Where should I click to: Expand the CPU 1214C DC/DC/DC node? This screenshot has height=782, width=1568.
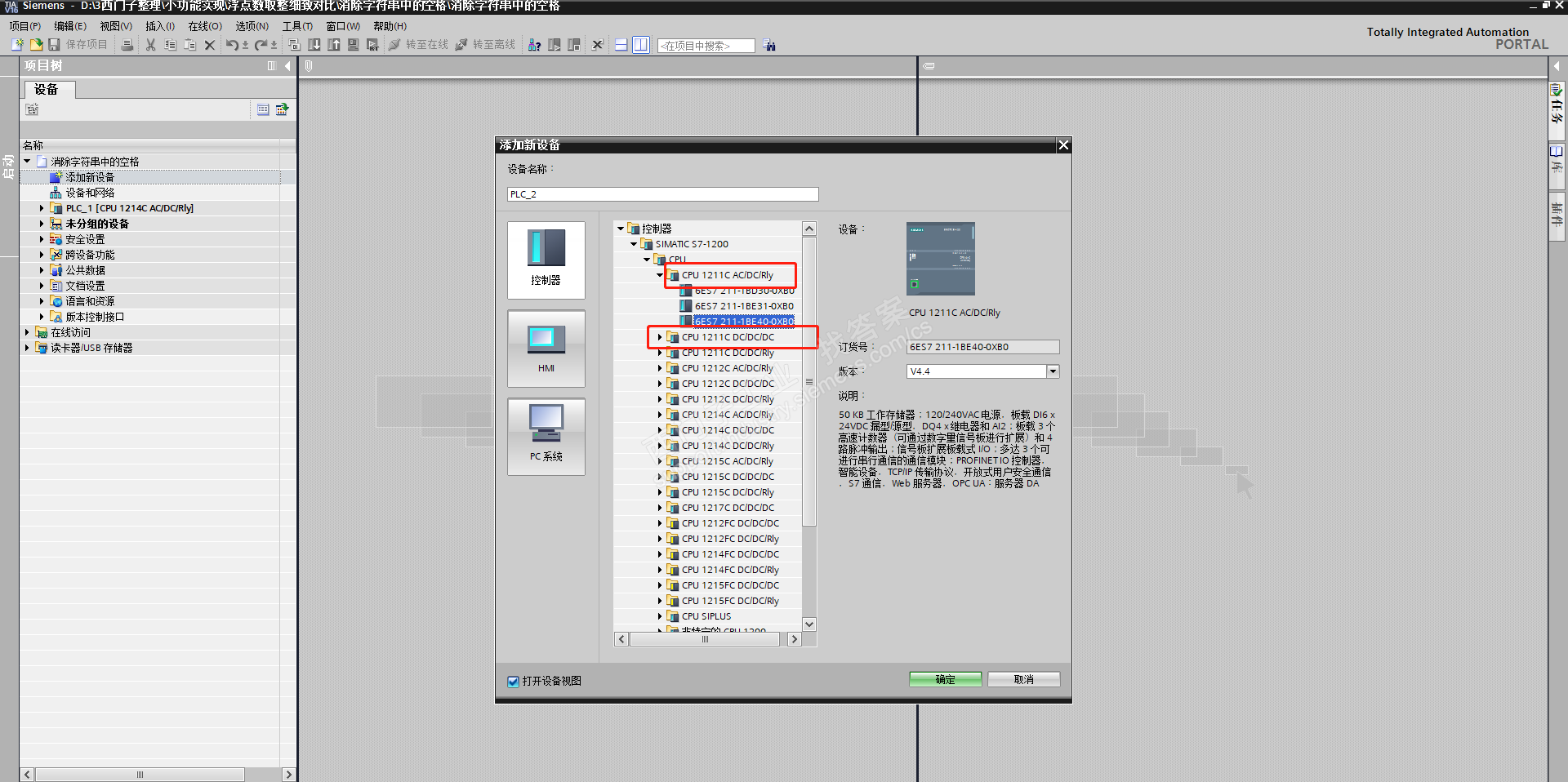point(660,430)
